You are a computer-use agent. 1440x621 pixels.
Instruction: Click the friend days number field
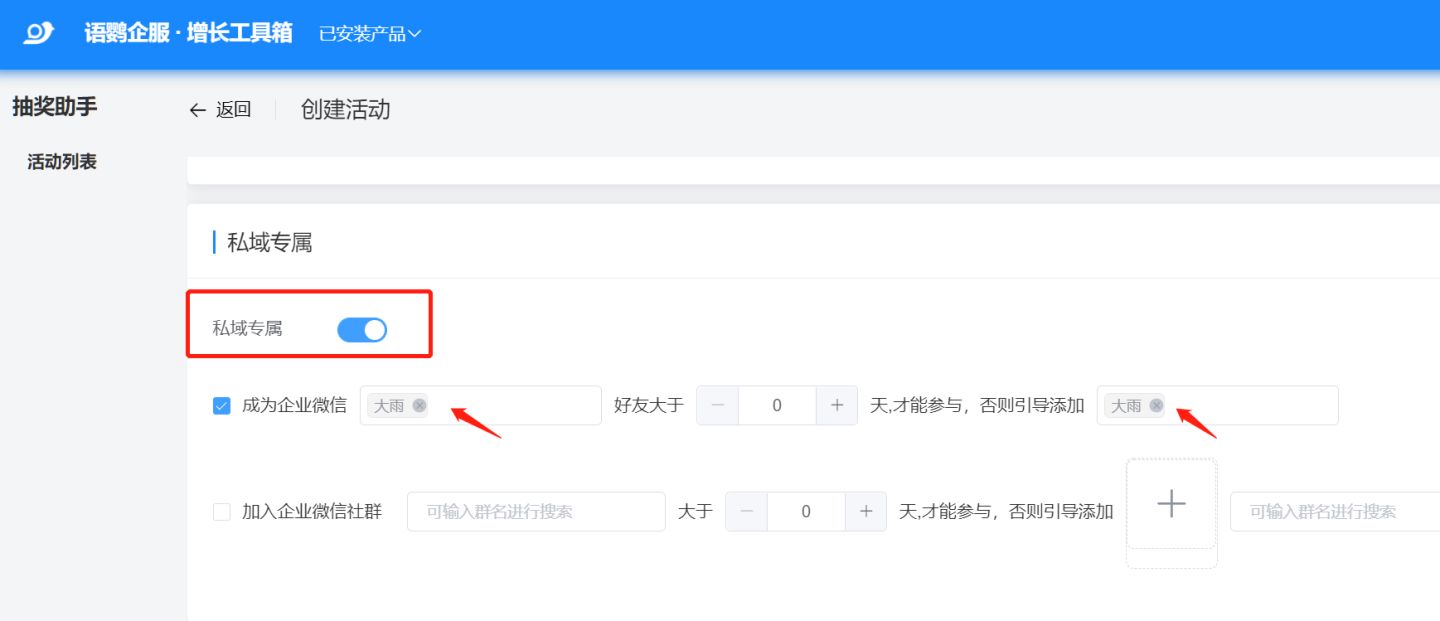[x=777, y=405]
